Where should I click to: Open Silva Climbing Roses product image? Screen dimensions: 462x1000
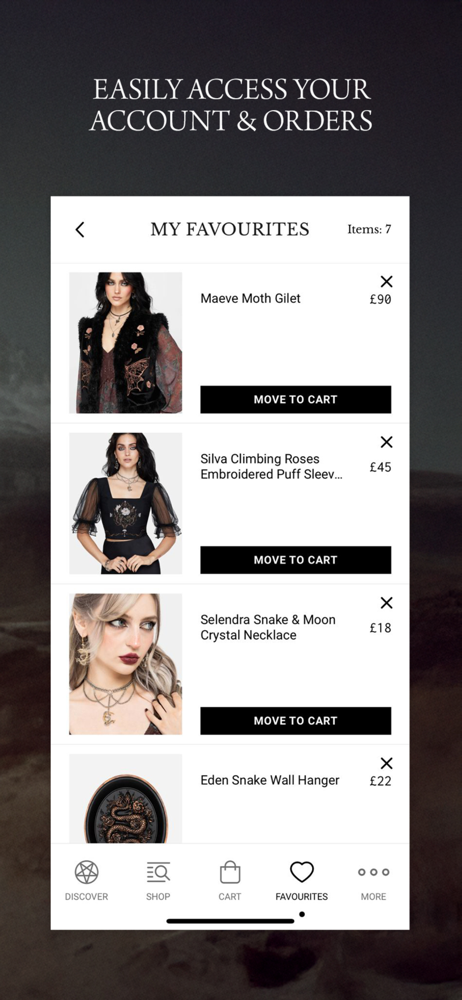[126, 504]
